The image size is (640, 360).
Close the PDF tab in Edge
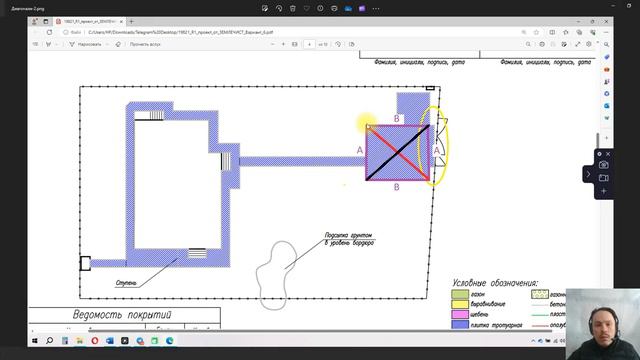pyautogui.click(x=121, y=21)
